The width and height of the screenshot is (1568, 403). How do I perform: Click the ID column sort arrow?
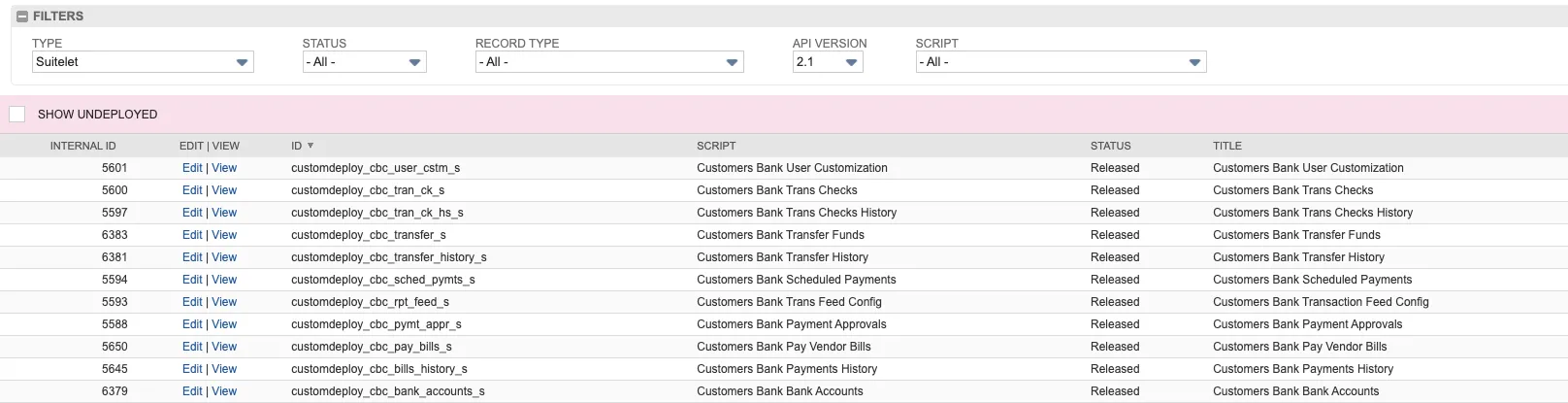pos(310,146)
